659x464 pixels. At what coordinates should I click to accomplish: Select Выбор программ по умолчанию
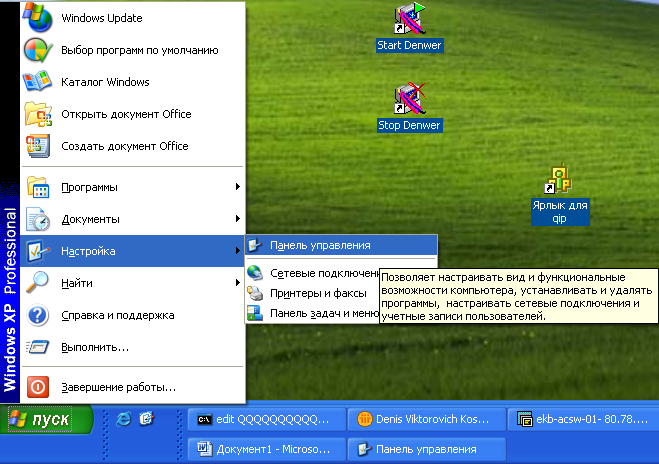pos(133,50)
